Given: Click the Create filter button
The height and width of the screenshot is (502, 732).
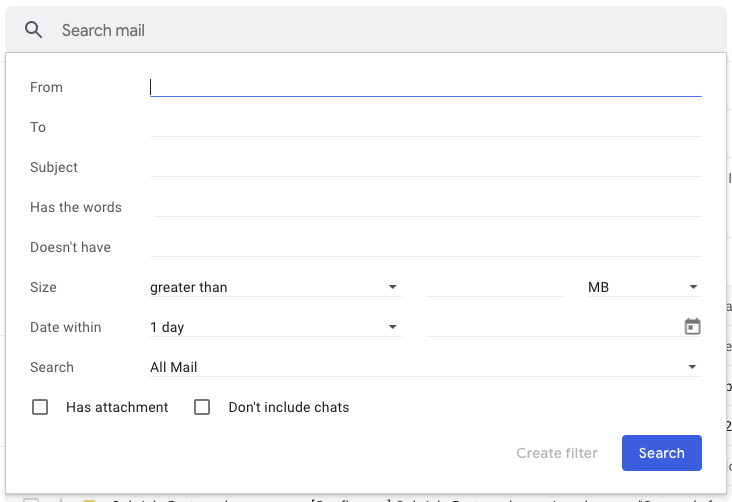Looking at the screenshot, I should (x=557, y=453).
